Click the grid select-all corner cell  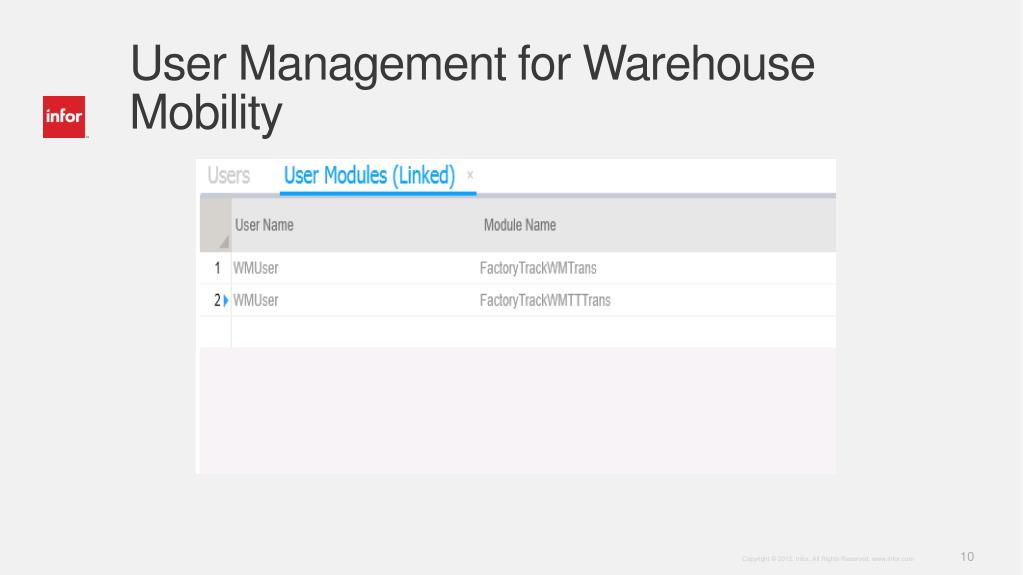(x=215, y=225)
